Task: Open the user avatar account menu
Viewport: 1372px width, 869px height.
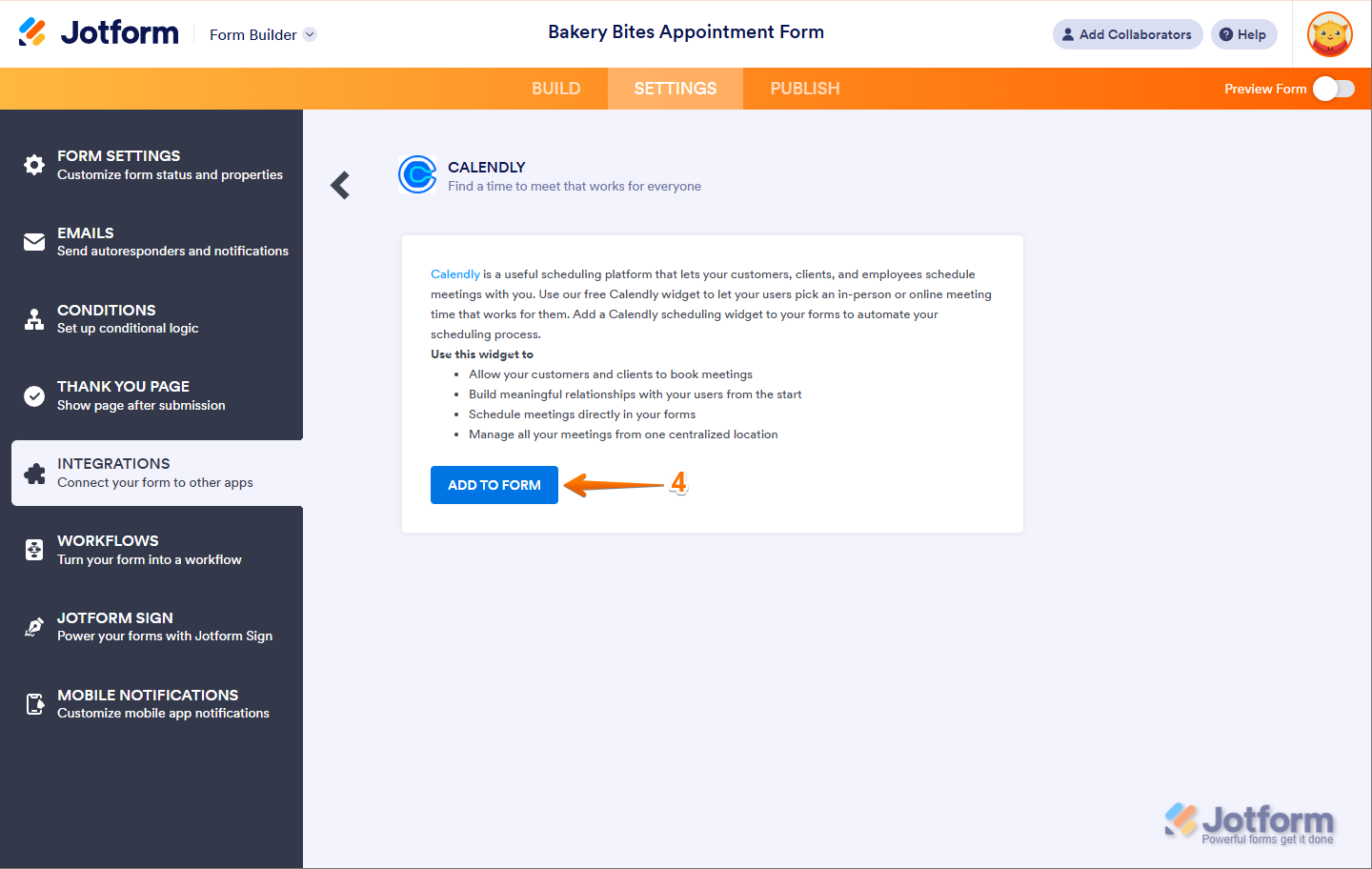Action: click(x=1330, y=34)
